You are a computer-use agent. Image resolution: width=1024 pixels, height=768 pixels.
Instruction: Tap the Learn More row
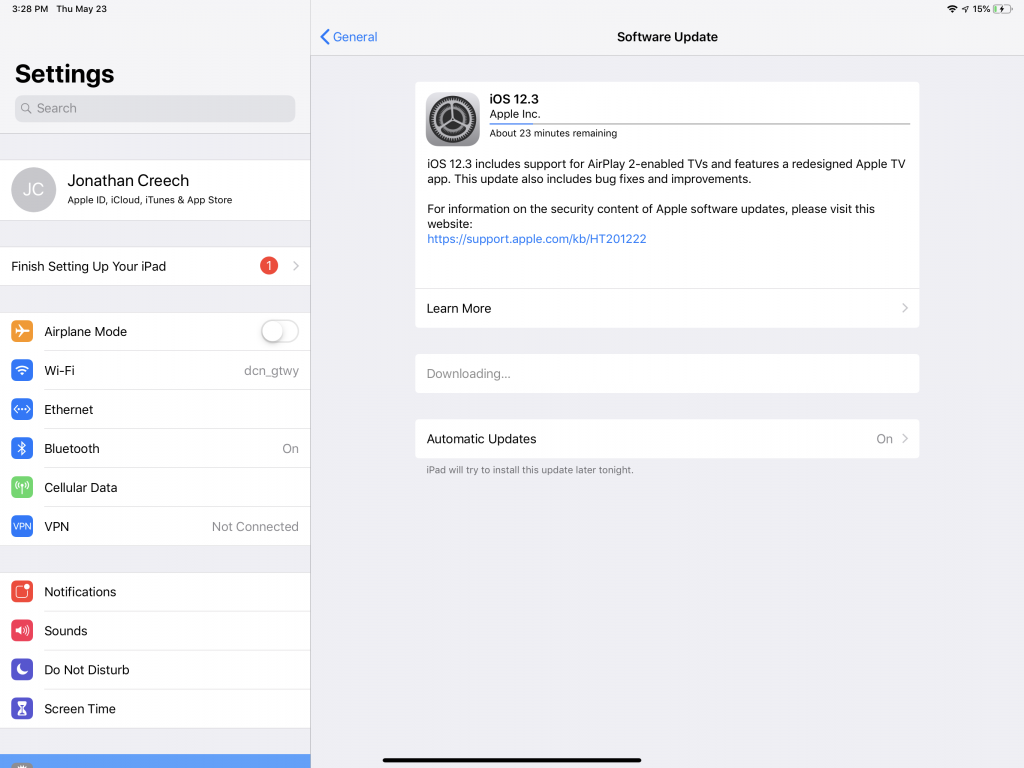[x=667, y=308]
